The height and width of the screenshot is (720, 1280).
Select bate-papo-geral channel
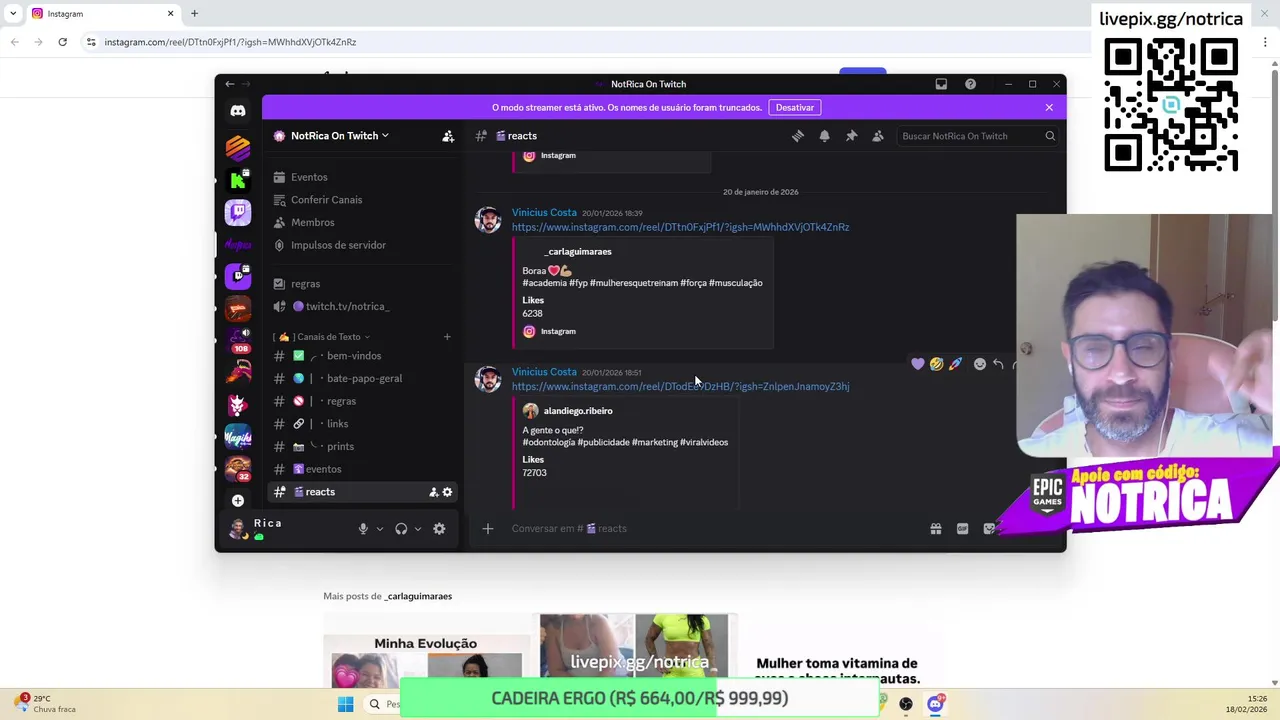click(x=363, y=379)
